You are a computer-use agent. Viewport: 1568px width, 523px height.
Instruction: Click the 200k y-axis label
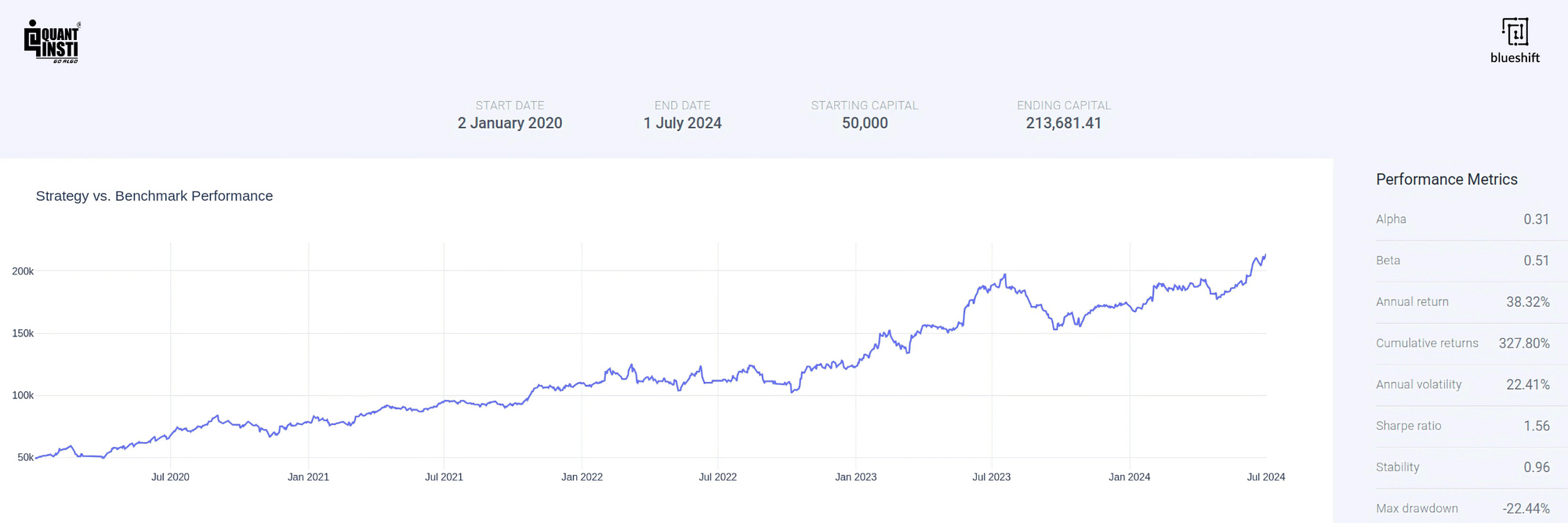pyautogui.click(x=23, y=271)
